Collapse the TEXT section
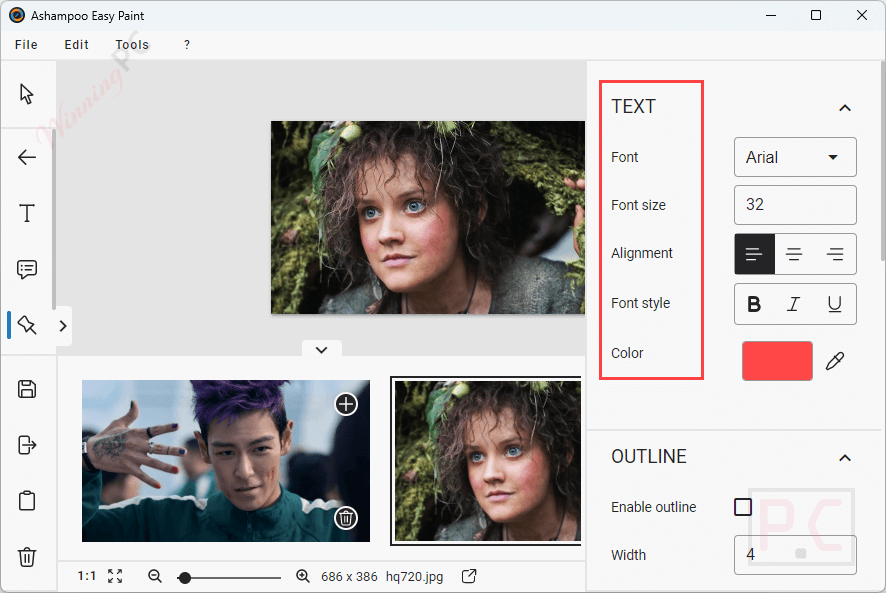Image resolution: width=886 pixels, height=593 pixels. [845, 107]
